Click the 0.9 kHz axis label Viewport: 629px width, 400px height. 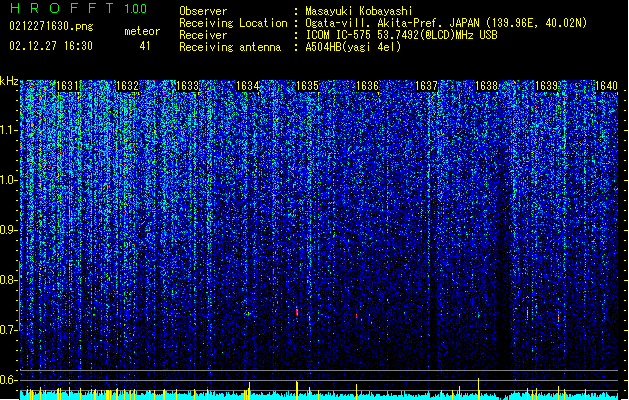click(9, 230)
